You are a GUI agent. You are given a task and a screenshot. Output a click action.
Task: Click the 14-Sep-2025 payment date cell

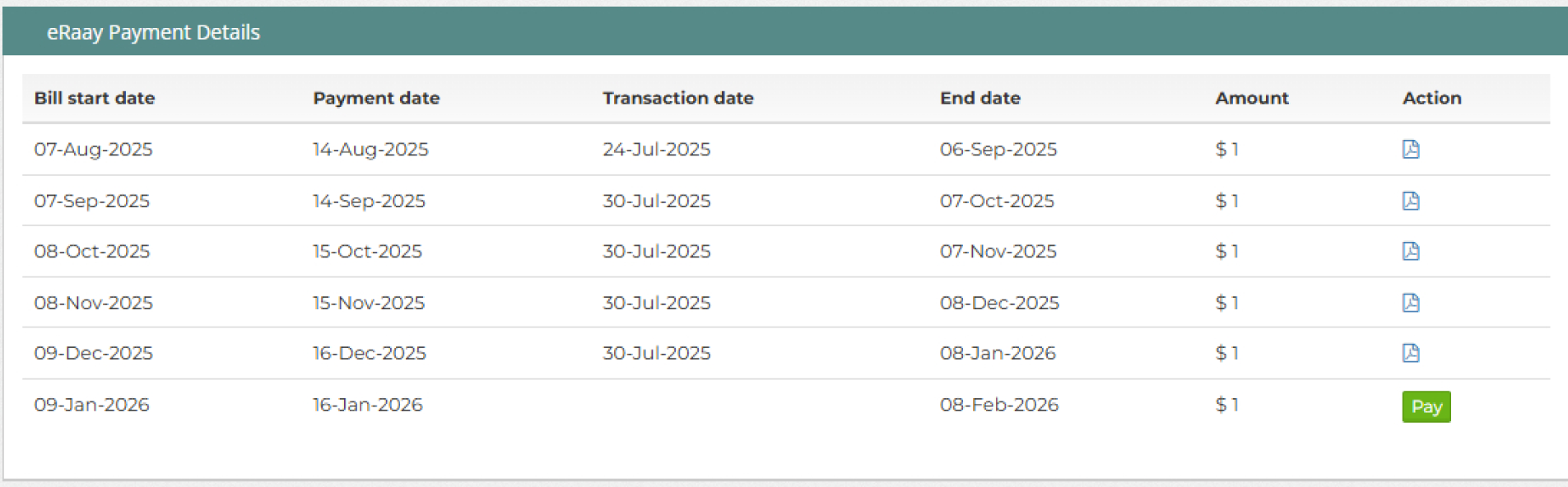[x=369, y=201]
